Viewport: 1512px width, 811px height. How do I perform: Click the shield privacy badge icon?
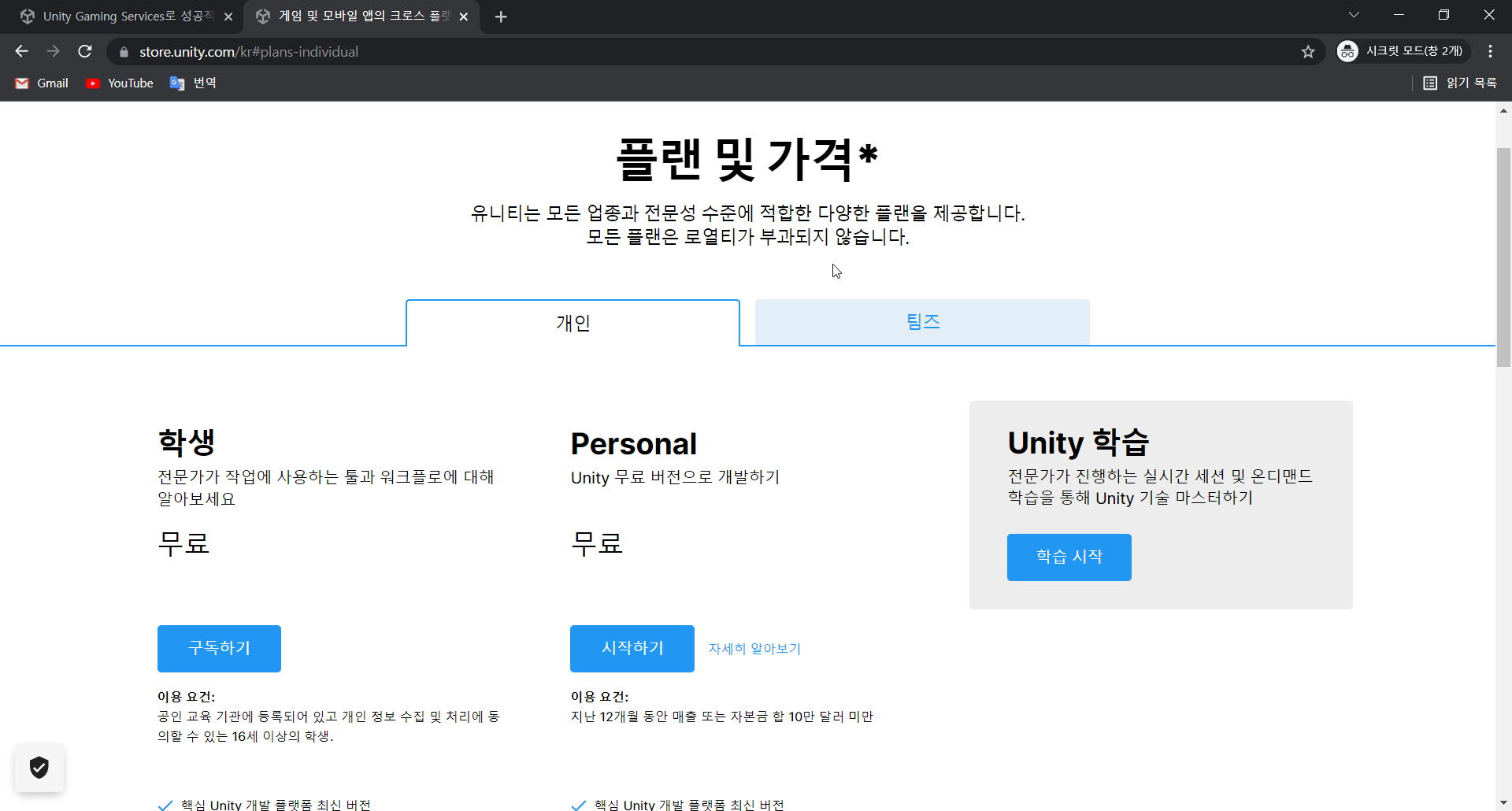pyautogui.click(x=39, y=767)
